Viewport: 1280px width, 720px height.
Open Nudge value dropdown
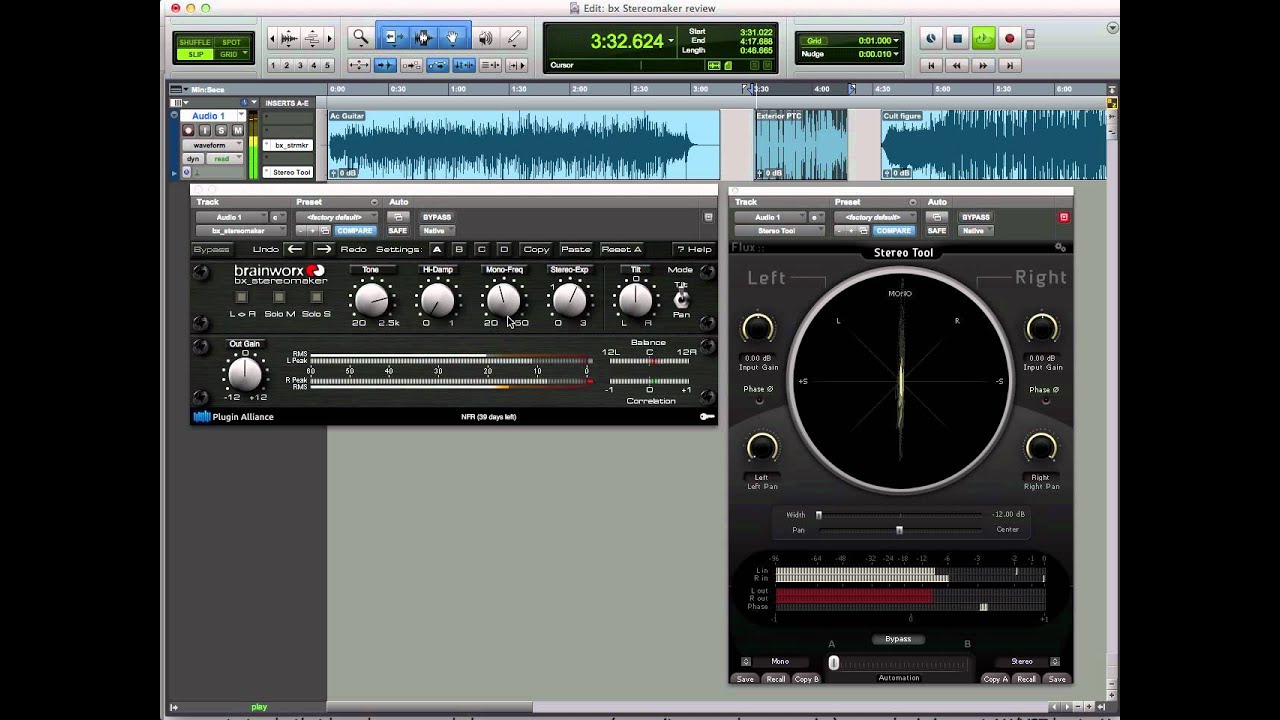click(x=895, y=54)
